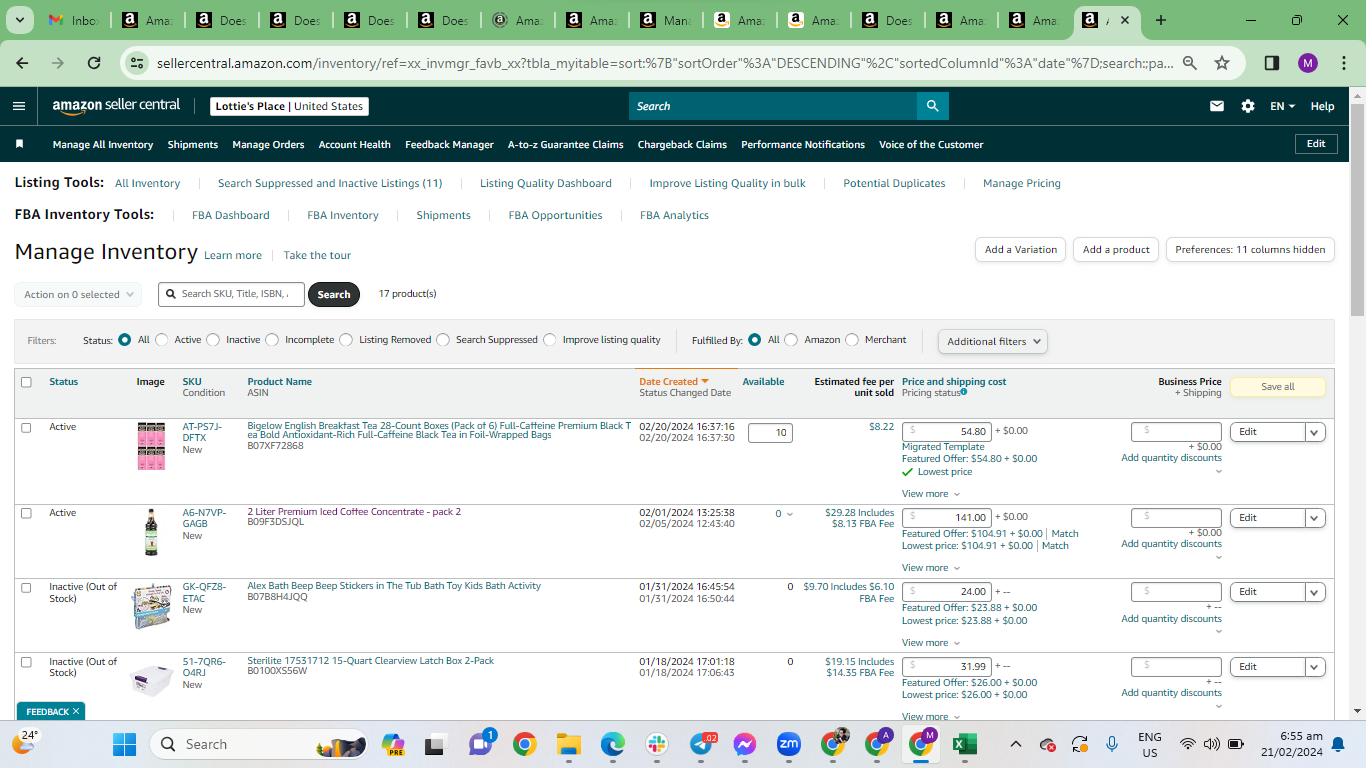Expand View more under Iced Coffee pricing
The width and height of the screenshot is (1366, 768).
click(x=930, y=568)
